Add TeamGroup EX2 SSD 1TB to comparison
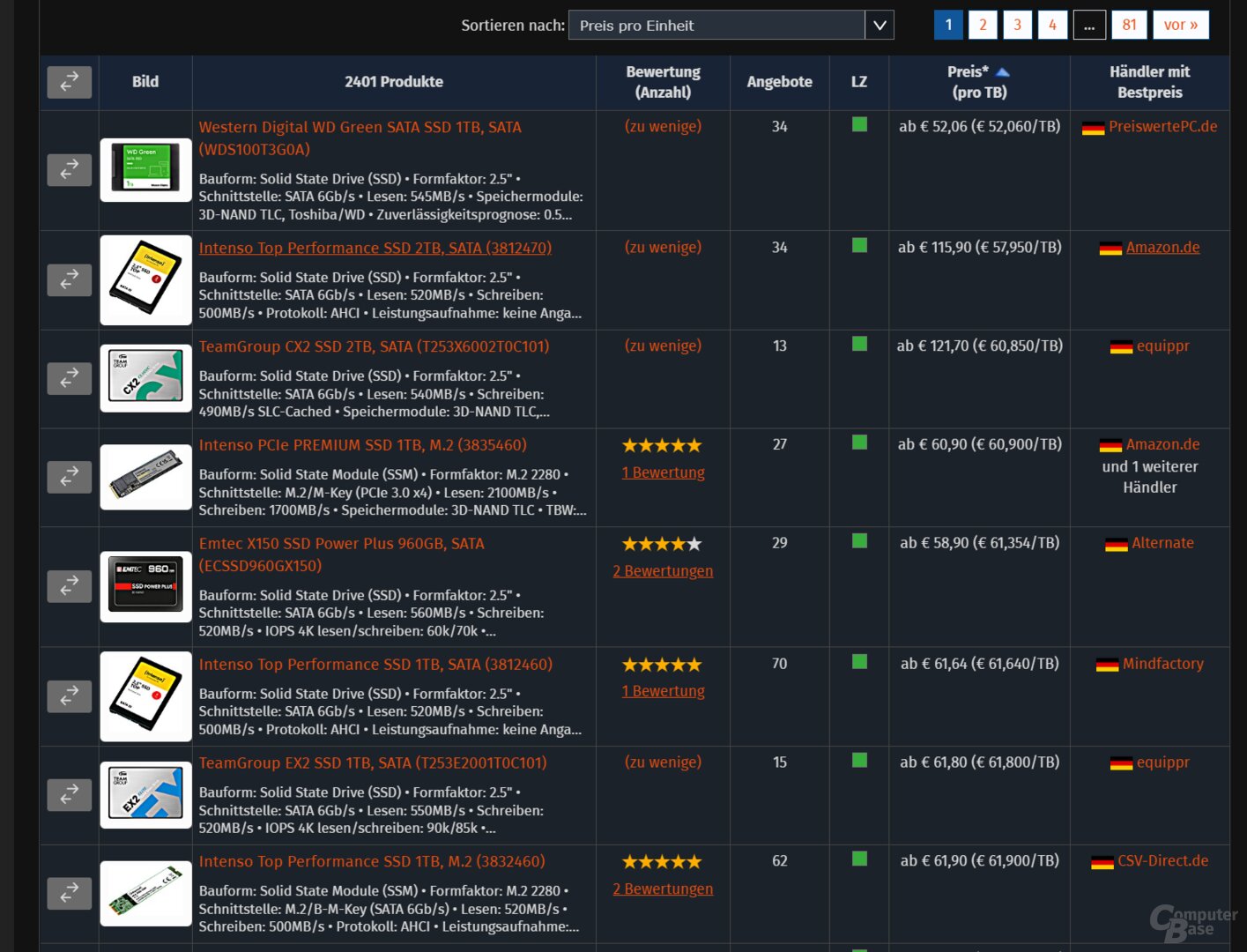The image size is (1247, 952). point(70,794)
